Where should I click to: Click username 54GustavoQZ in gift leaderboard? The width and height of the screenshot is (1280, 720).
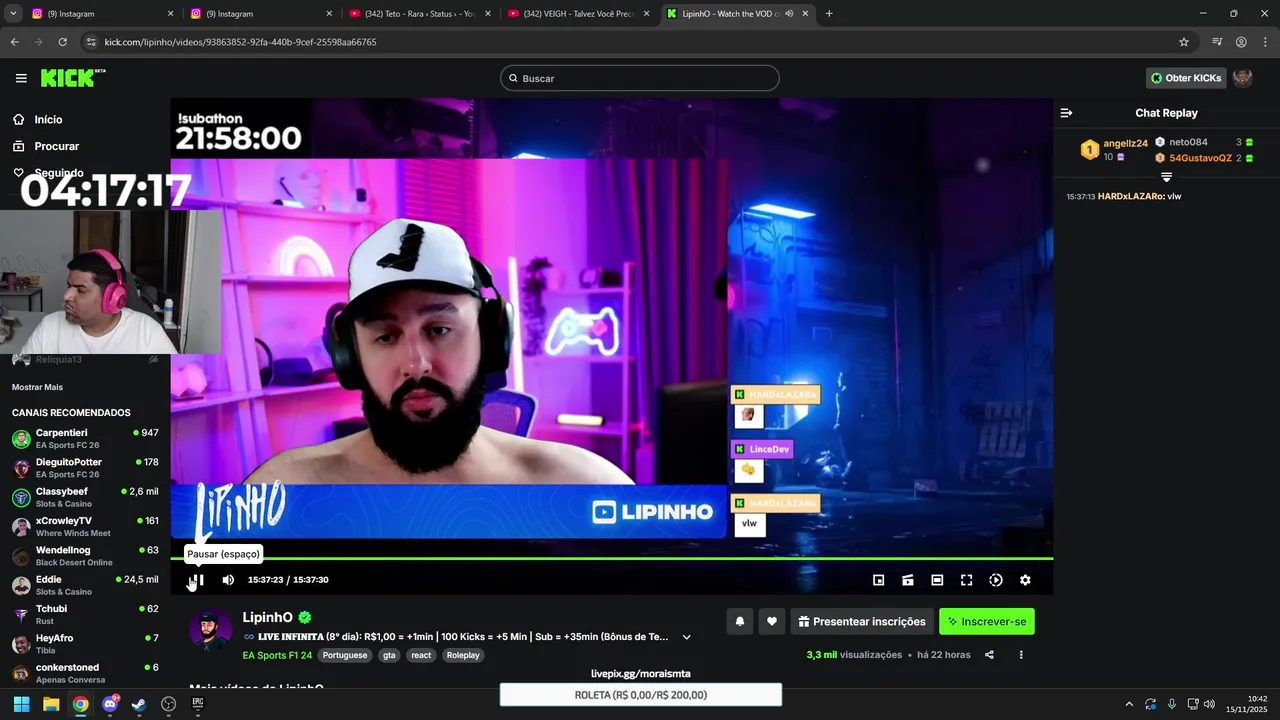point(1200,158)
